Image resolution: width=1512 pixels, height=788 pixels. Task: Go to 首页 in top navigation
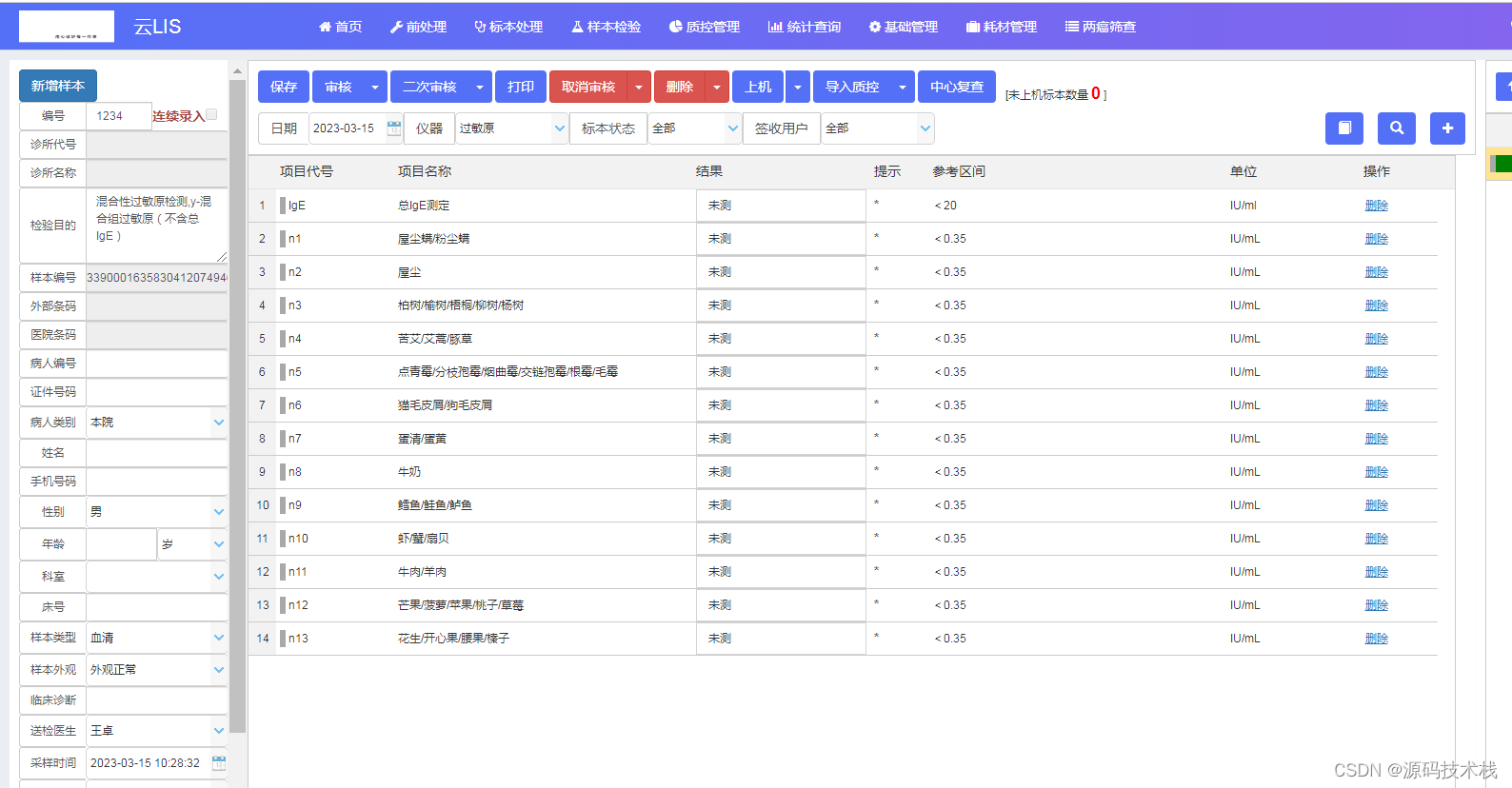340,27
